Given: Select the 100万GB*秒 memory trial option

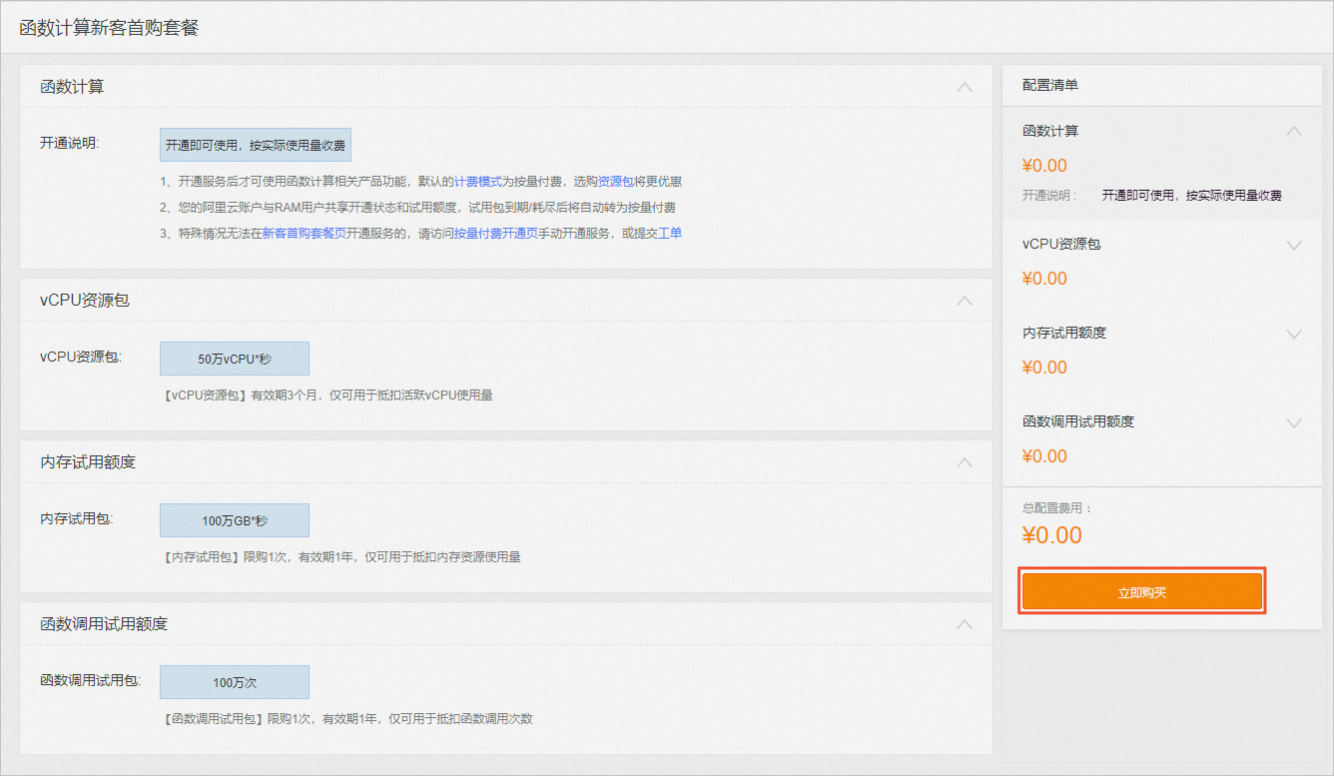Looking at the screenshot, I should pyautogui.click(x=234, y=520).
